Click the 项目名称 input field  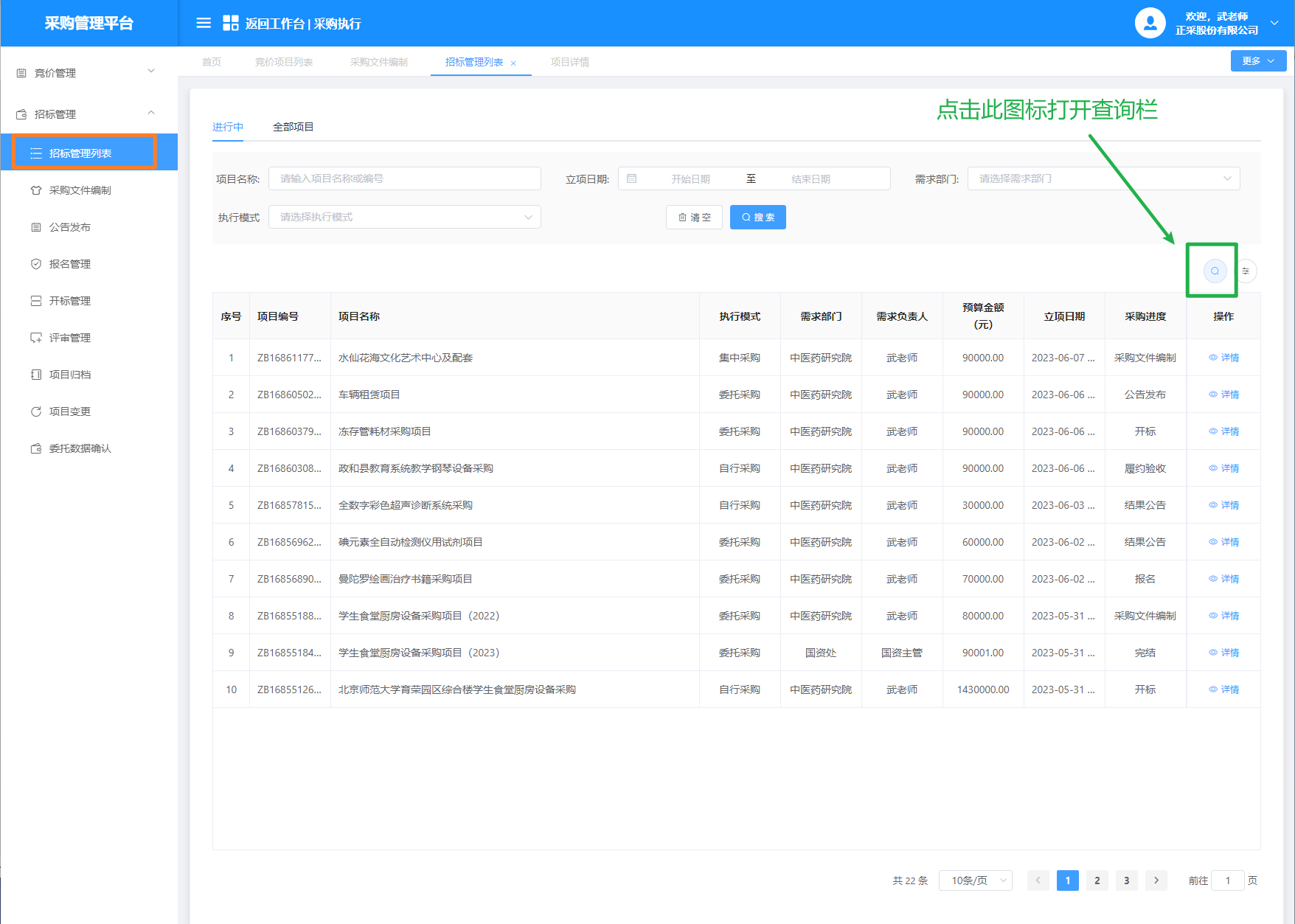pyautogui.click(x=404, y=178)
